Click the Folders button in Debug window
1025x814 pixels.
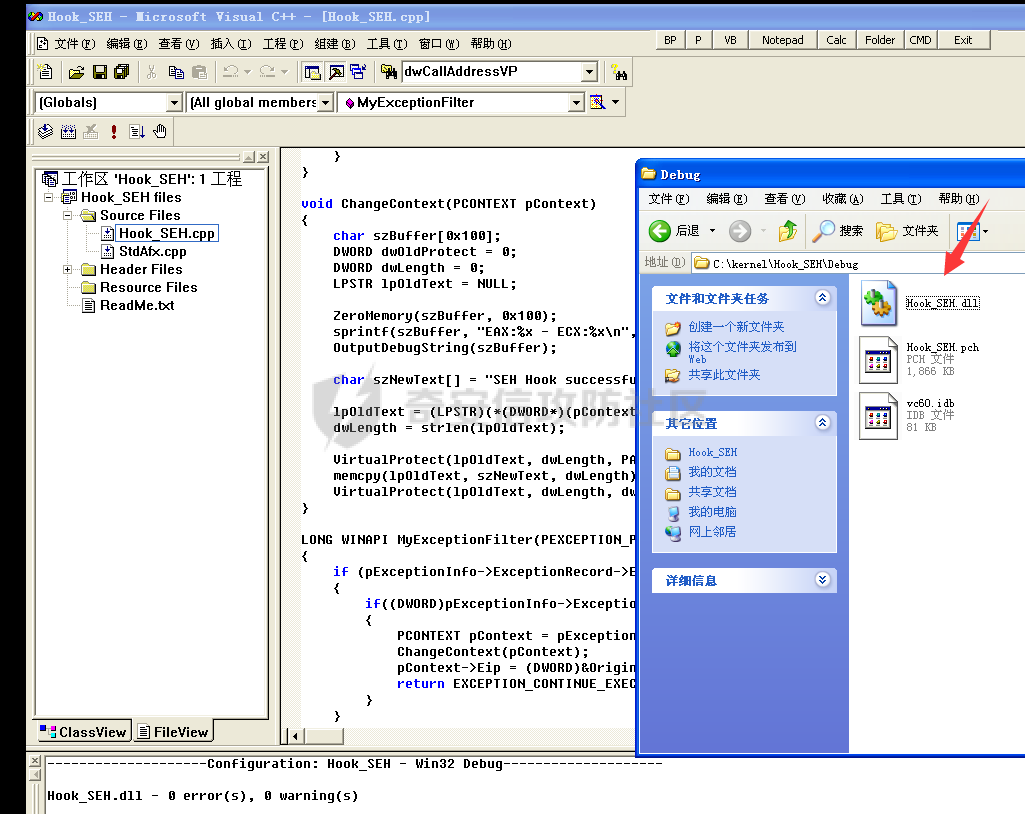tap(907, 231)
